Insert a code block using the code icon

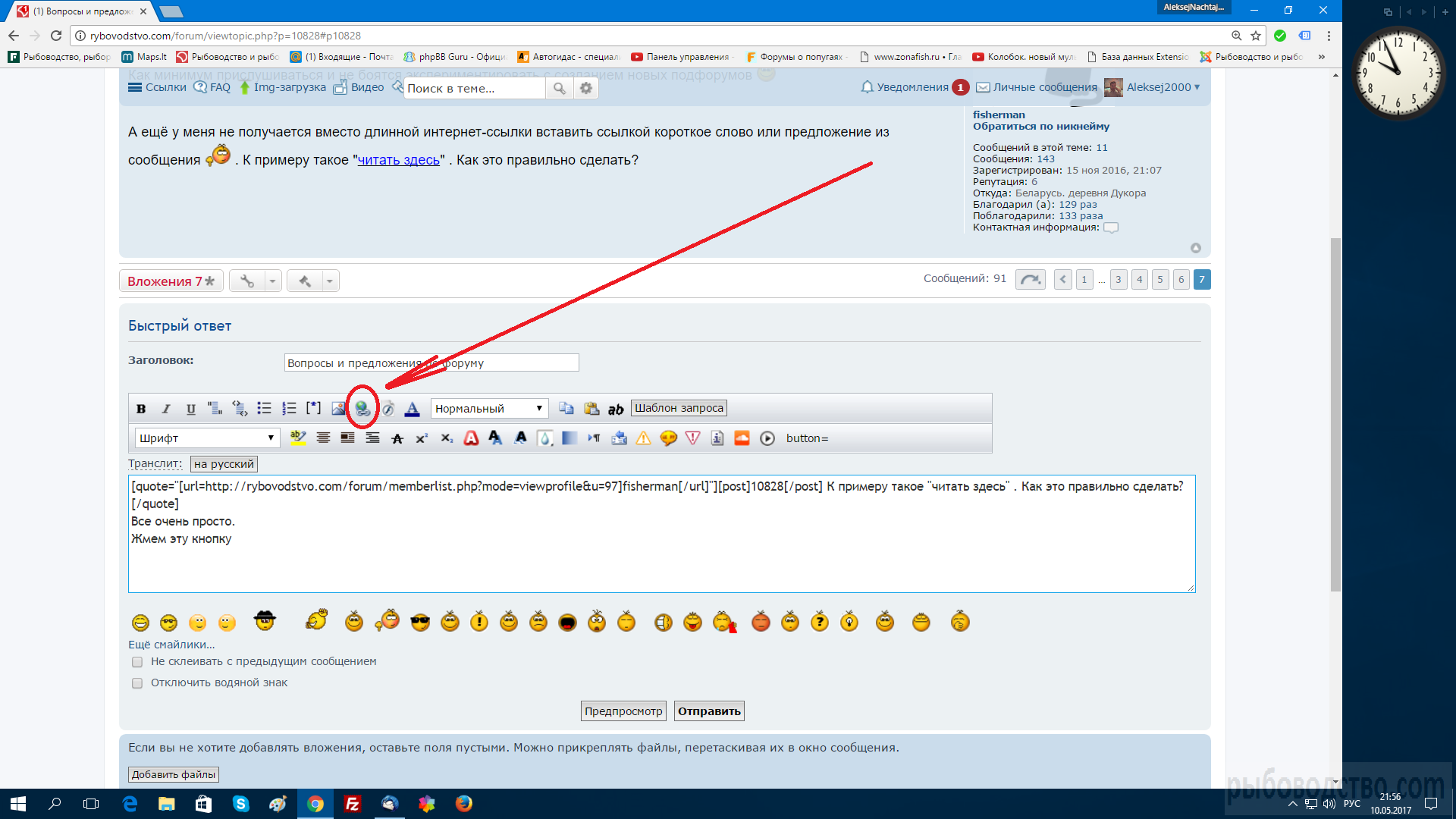pos(240,409)
